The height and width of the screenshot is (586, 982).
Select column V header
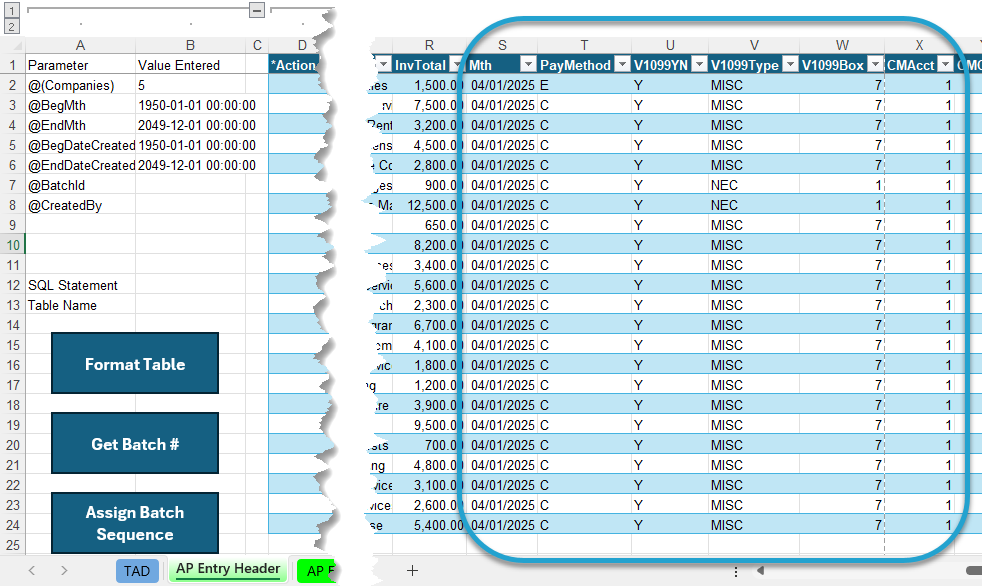754,45
